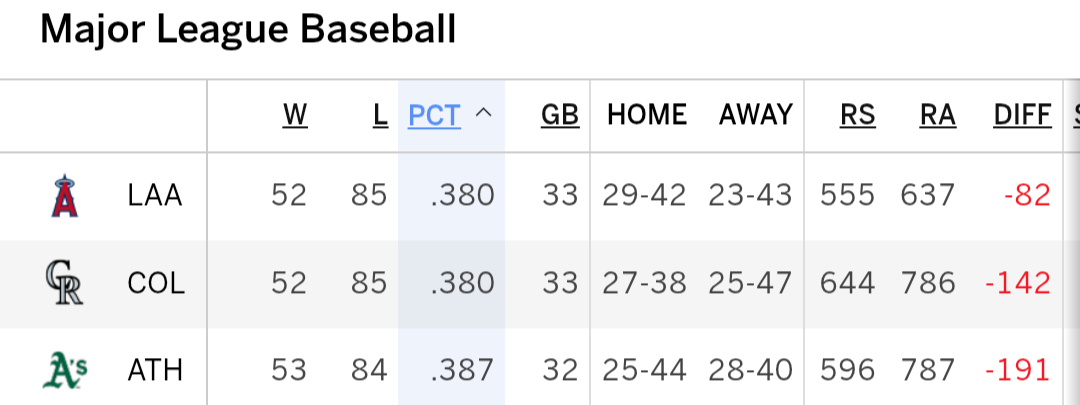Sort standings by GB column header
The image size is (1080, 405).
pos(560,115)
